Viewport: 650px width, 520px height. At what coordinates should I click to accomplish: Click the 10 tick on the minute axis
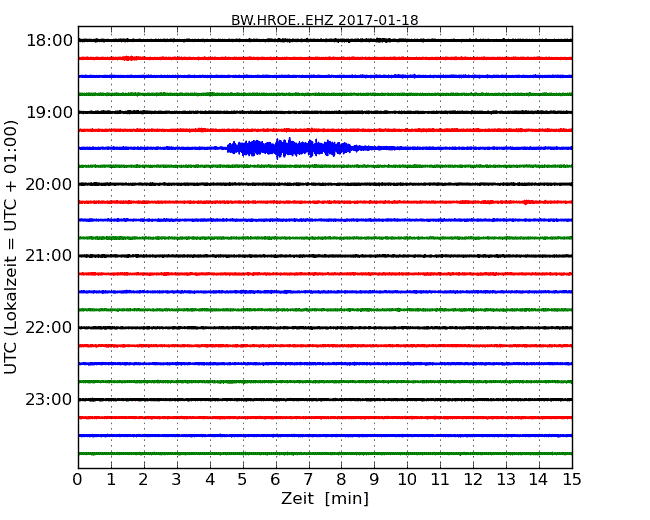pyautogui.click(x=407, y=480)
